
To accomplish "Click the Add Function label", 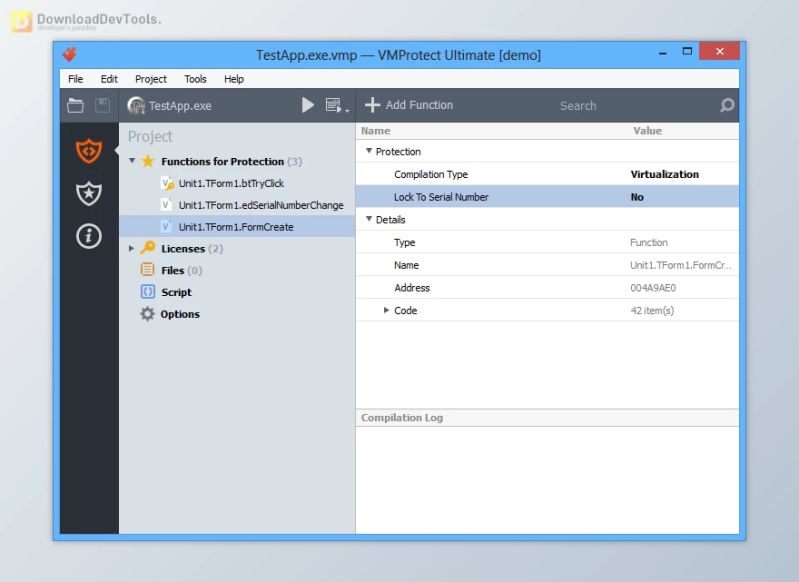I will coord(419,105).
